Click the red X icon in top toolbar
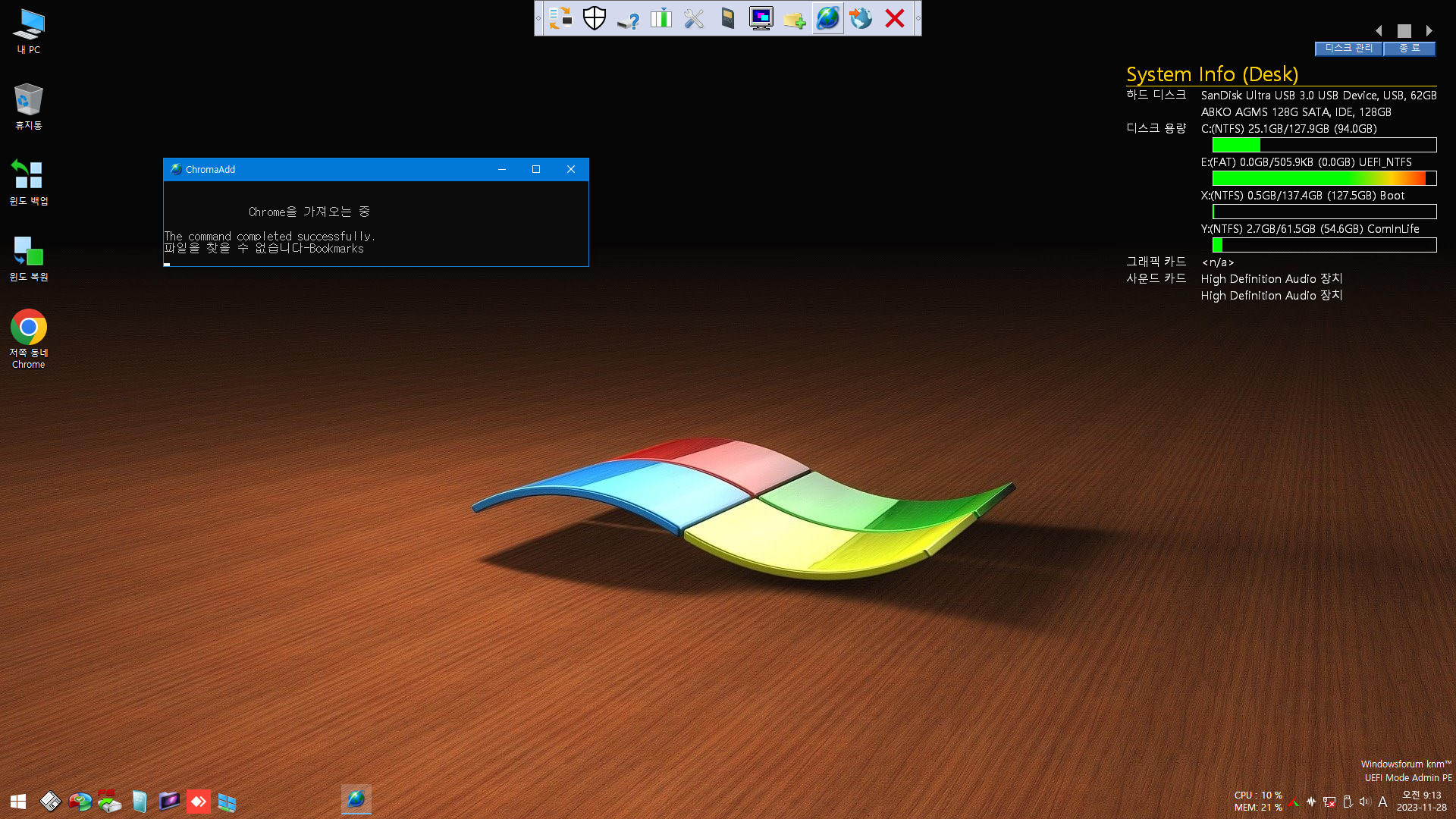 pos(895,18)
